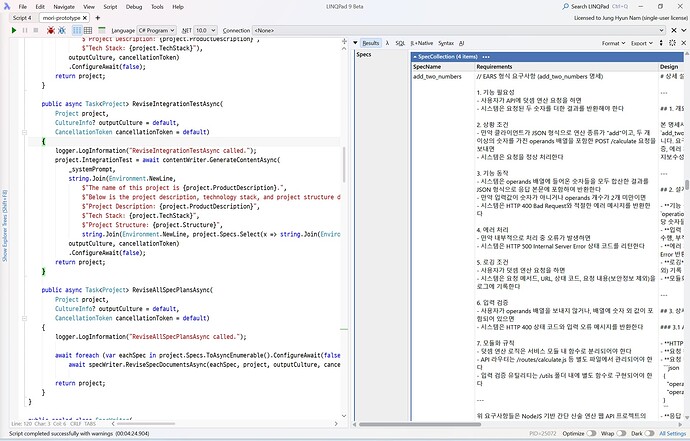This screenshot has height=441, width=690.
Task: Close the results panel
Action: click(683, 43)
